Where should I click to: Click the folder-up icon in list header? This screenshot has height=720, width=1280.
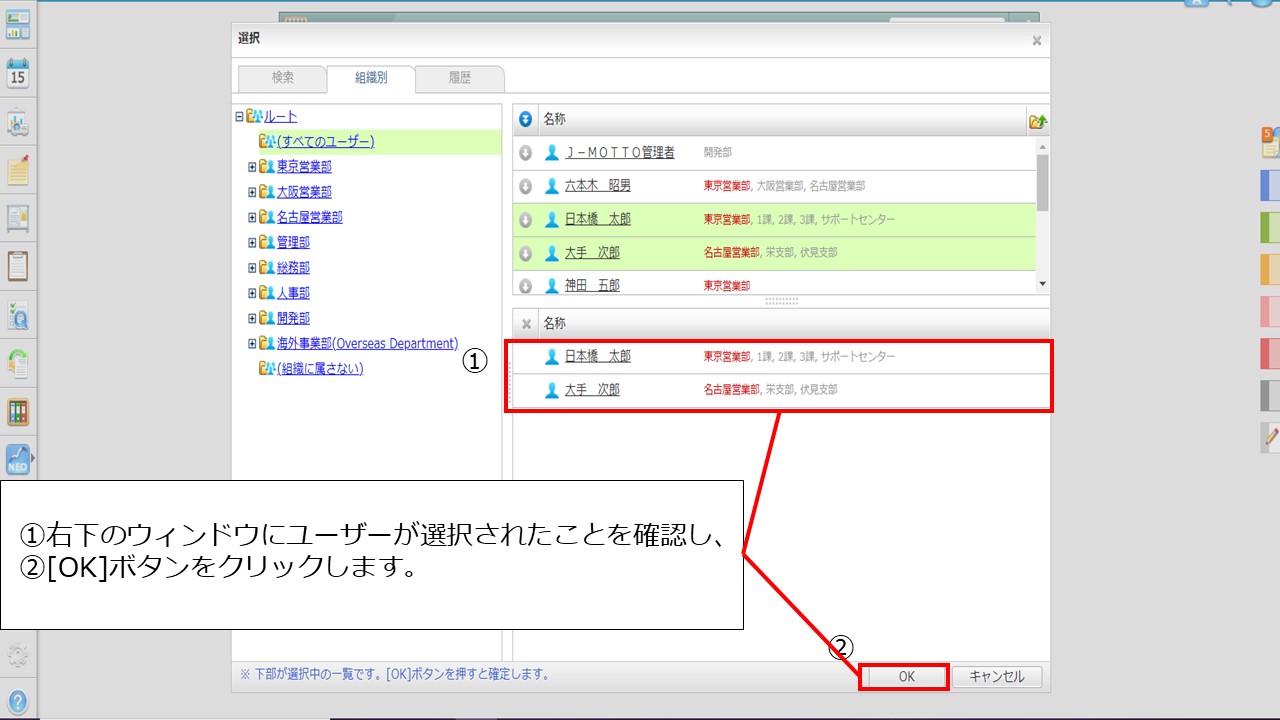[1037, 121]
